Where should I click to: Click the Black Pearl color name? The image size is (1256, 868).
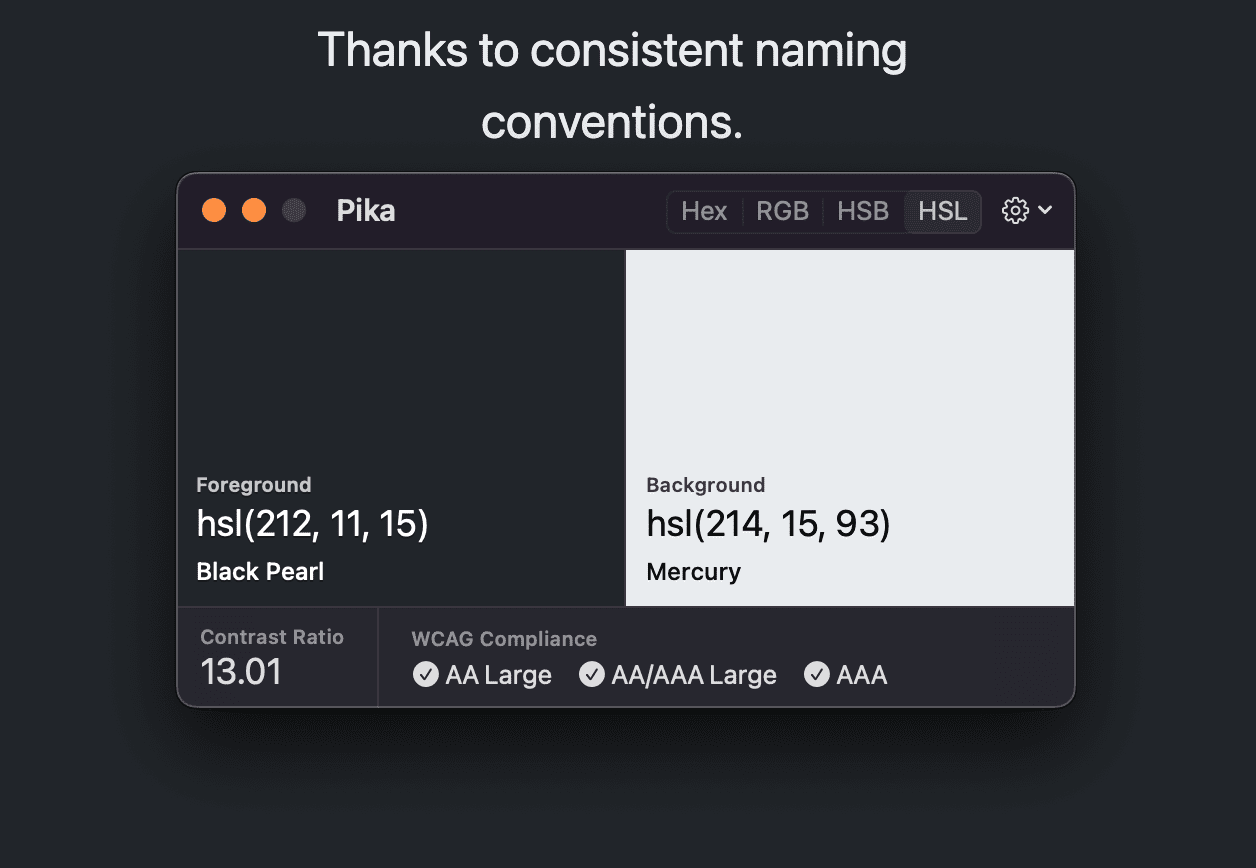tap(260, 572)
